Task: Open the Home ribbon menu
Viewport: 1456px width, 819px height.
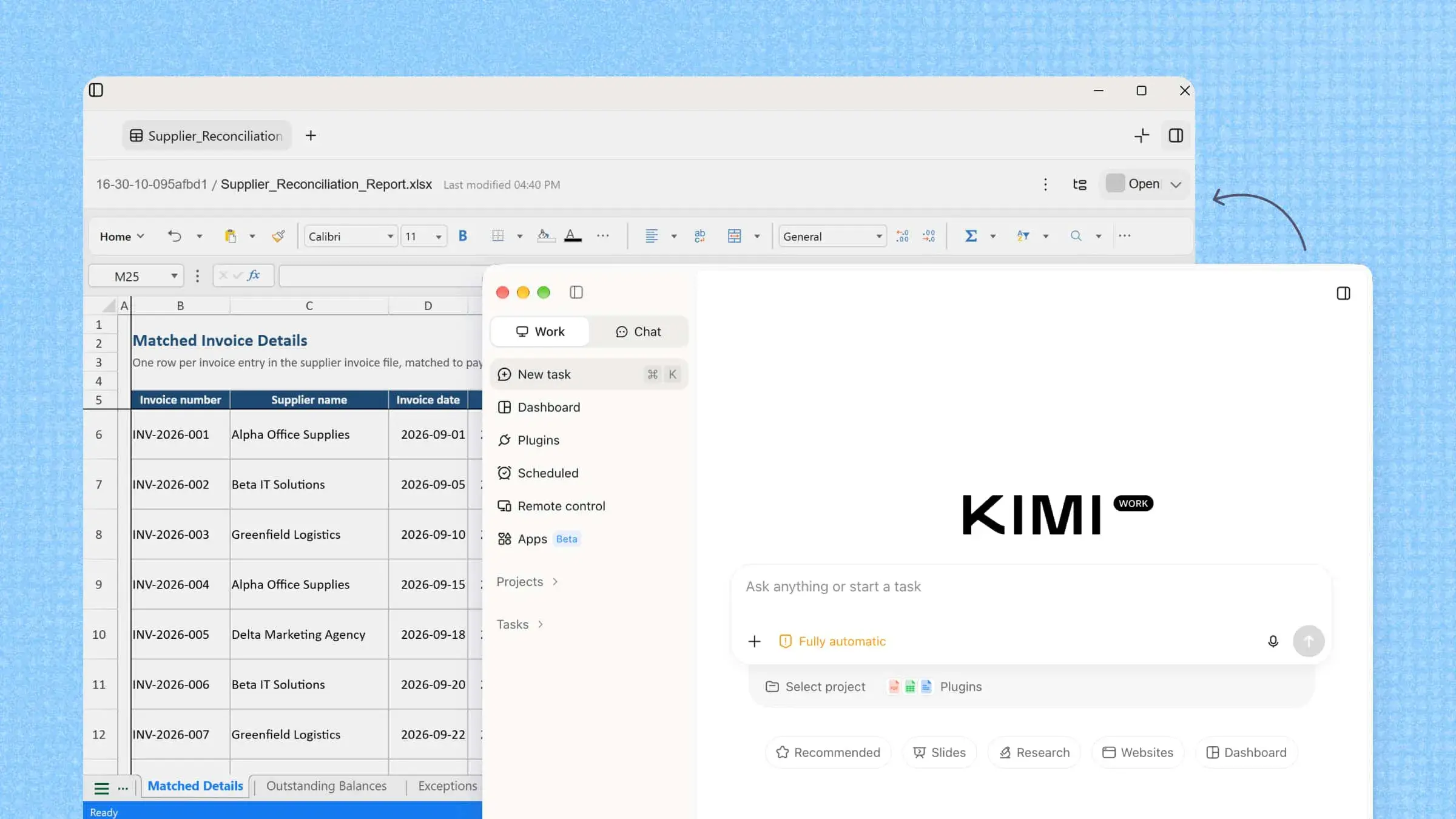Action: (121, 237)
